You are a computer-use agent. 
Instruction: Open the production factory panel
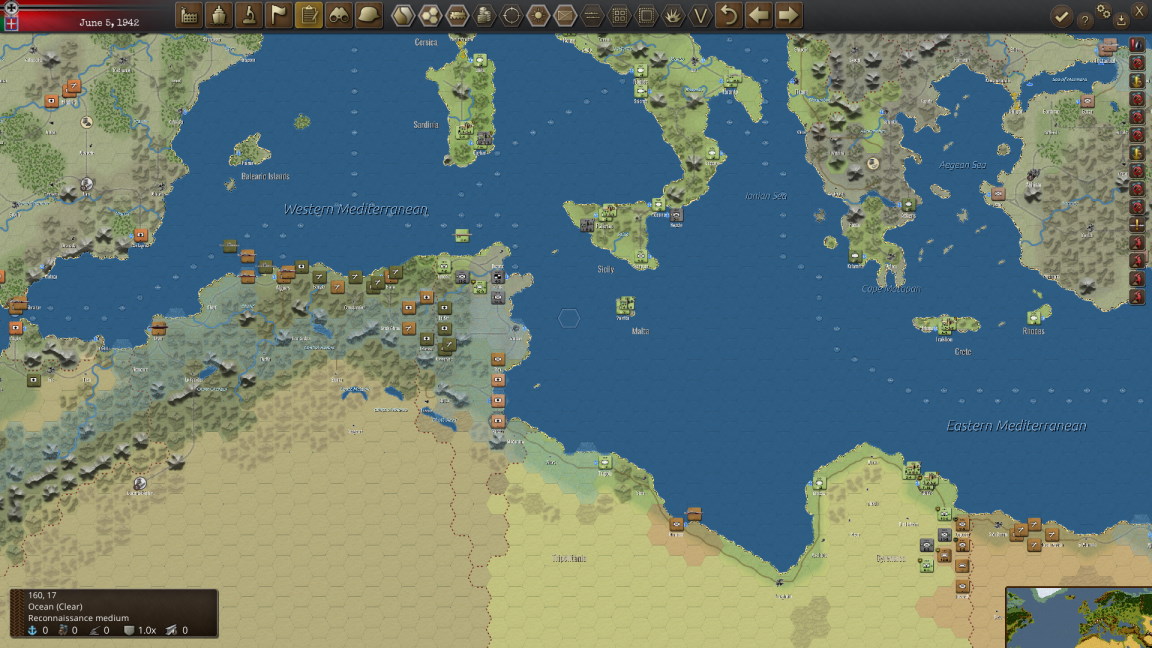pos(189,15)
